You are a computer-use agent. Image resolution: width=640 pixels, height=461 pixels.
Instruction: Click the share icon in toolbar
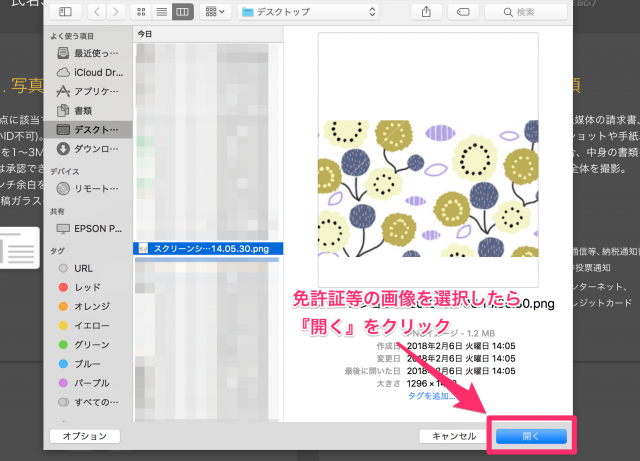[x=426, y=12]
